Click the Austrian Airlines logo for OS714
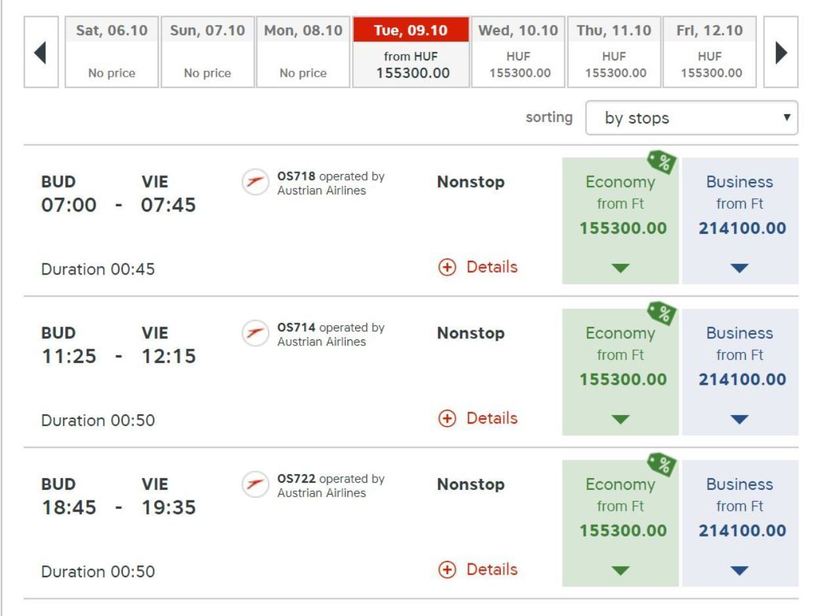 pyautogui.click(x=256, y=333)
